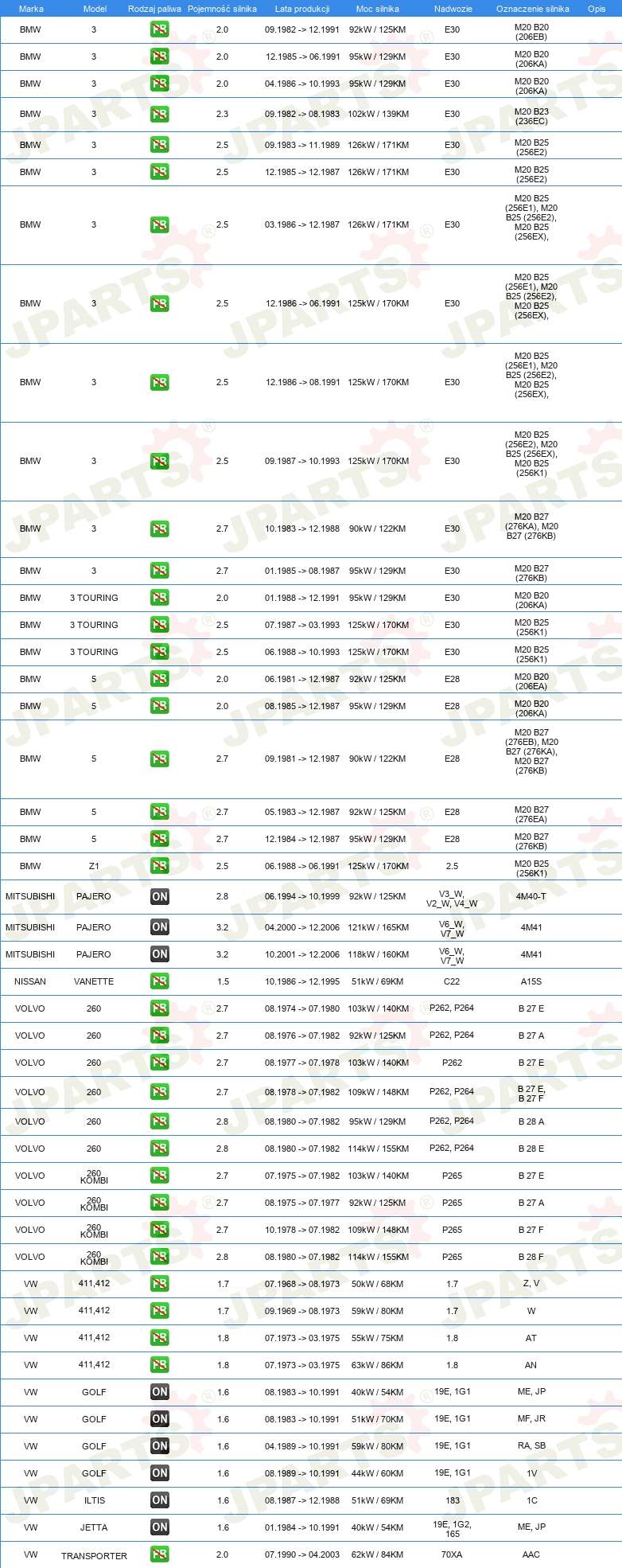This screenshot has height=1568, width=622.
Task: Click the body cell 19E, 1G2, 165
Action: click(452, 1529)
